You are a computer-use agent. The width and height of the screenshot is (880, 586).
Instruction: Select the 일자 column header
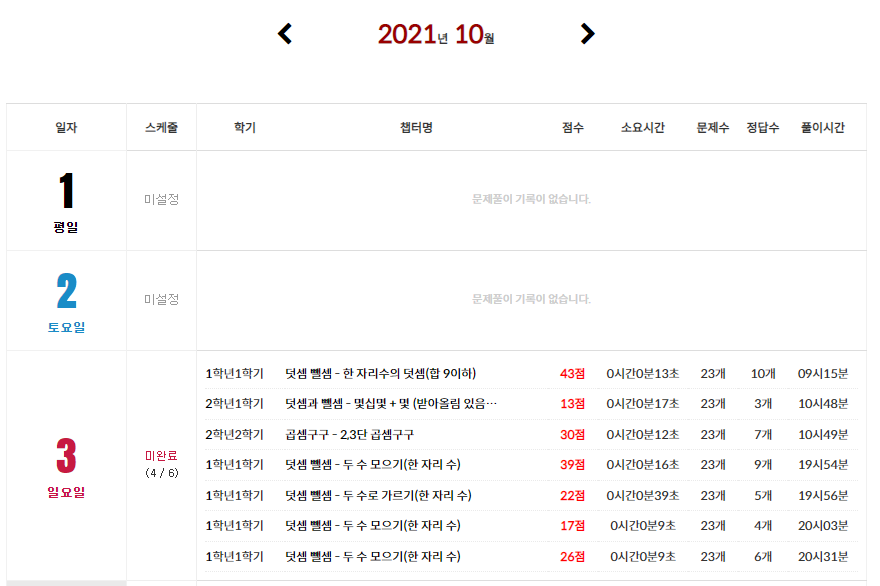(66, 127)
